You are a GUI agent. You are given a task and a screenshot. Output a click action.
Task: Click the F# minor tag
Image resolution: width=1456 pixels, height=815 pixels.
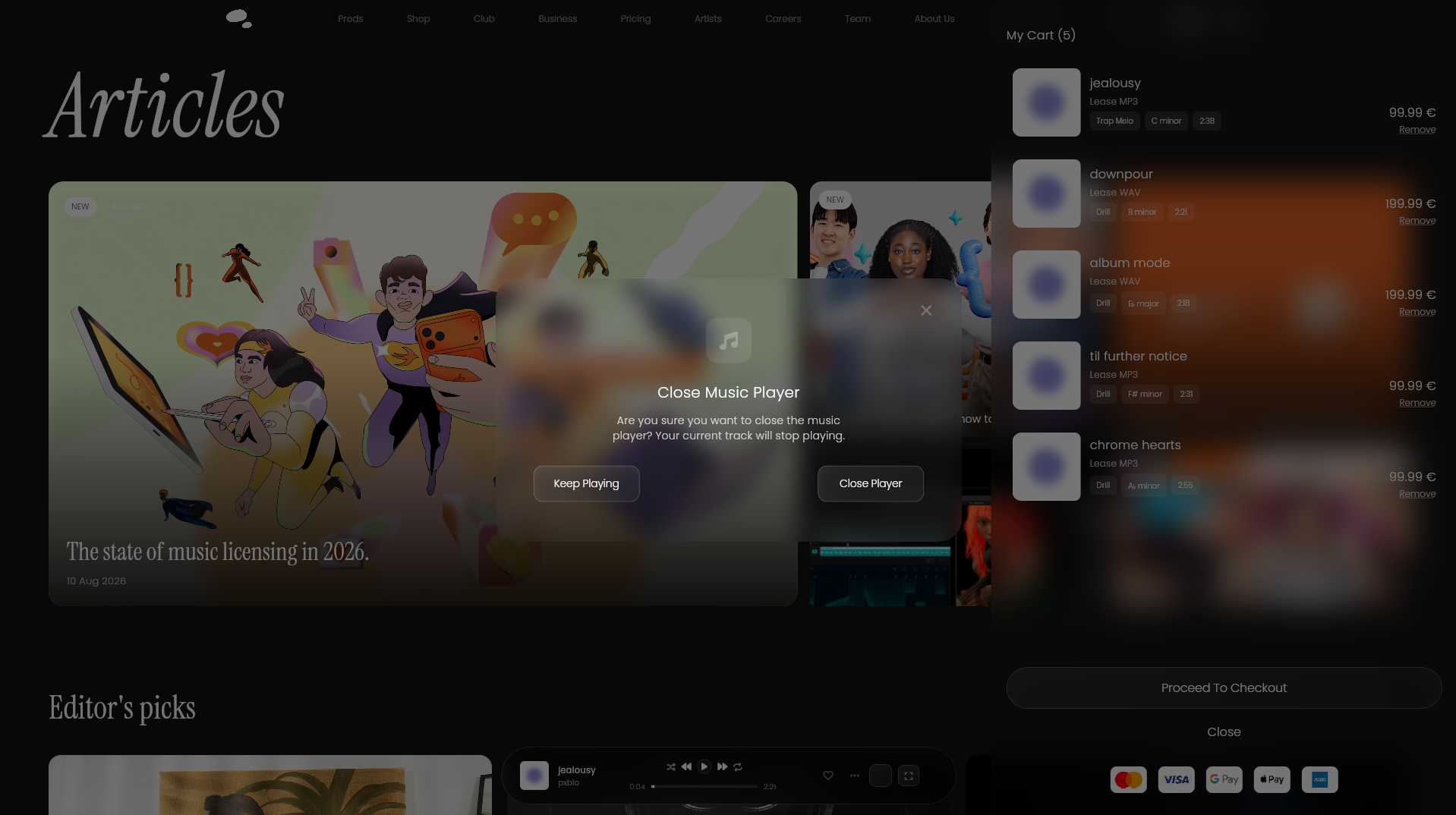pos(1145,394)
